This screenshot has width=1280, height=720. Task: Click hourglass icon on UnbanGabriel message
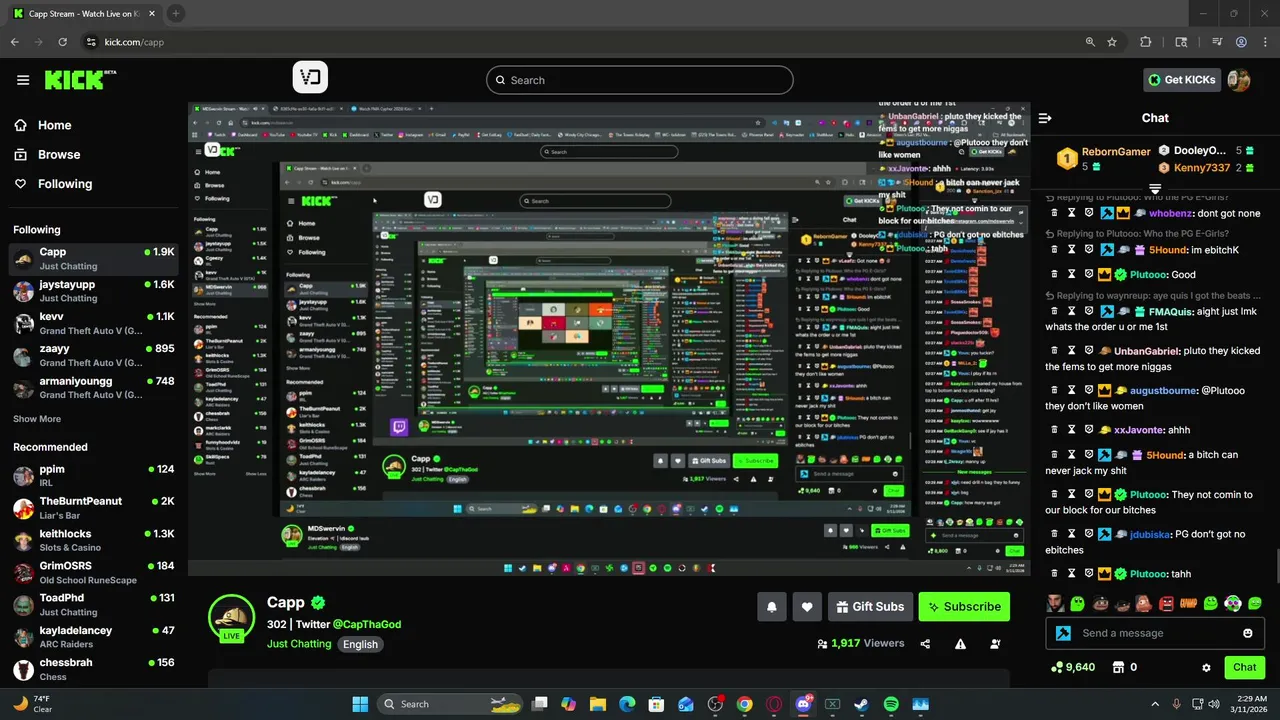point(1071,351)
